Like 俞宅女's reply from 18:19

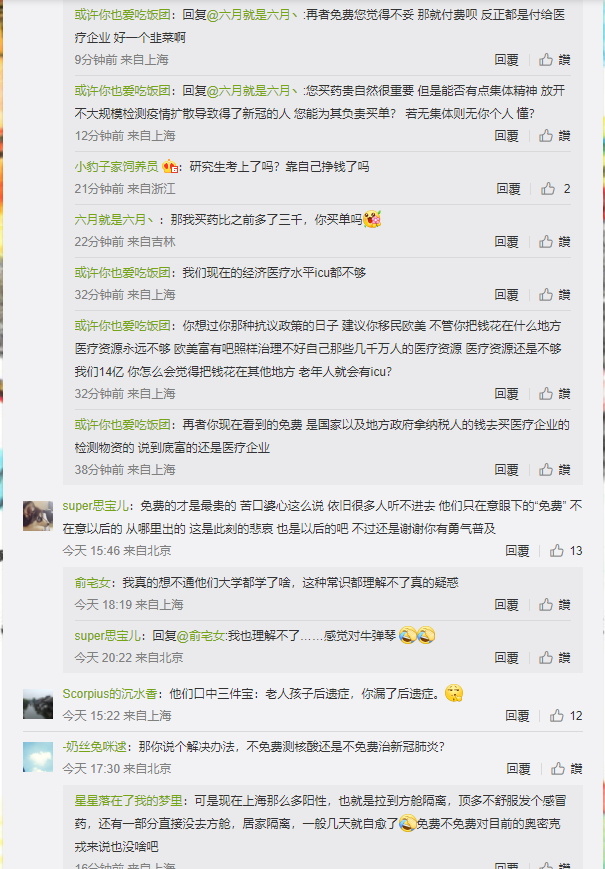[x=555, y=605]
